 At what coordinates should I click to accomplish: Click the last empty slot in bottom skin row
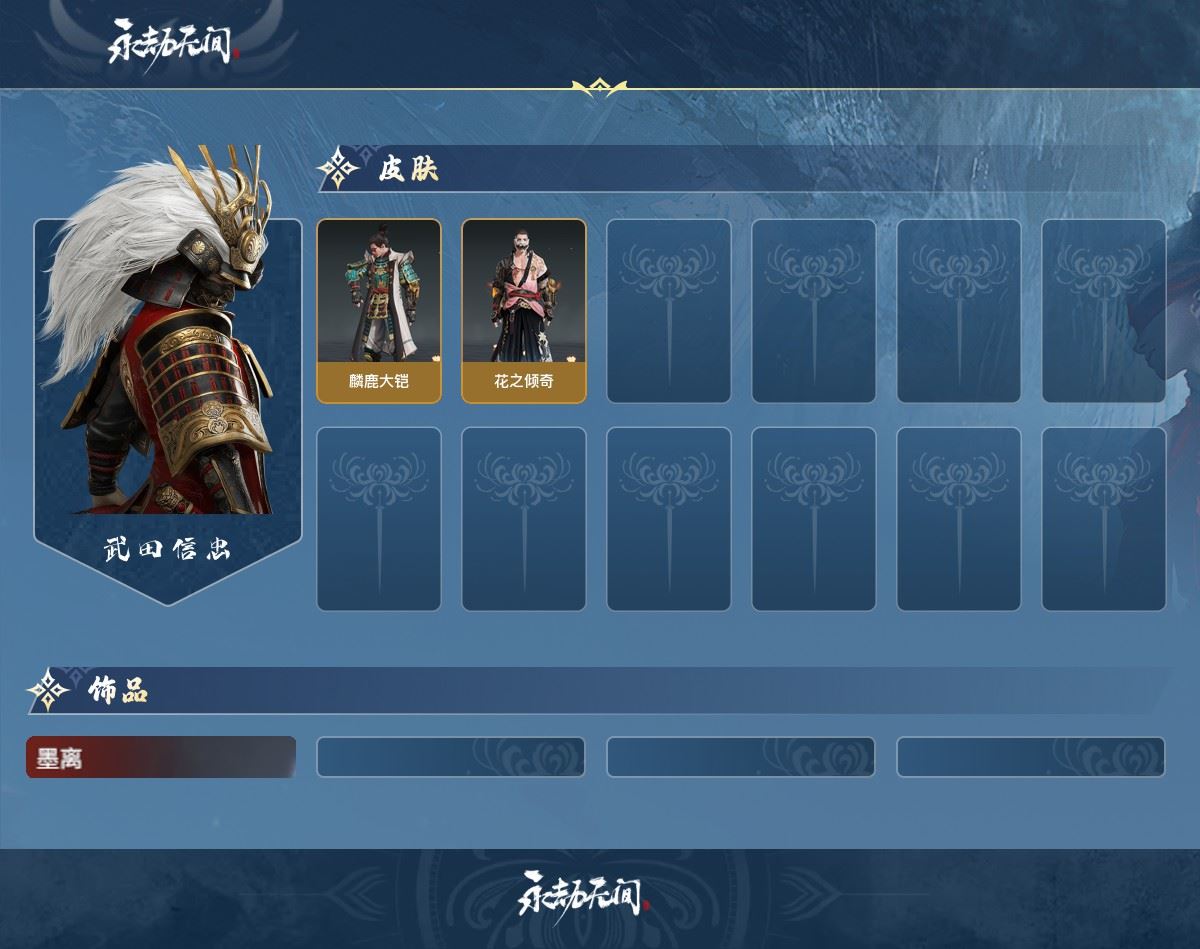1104,519
